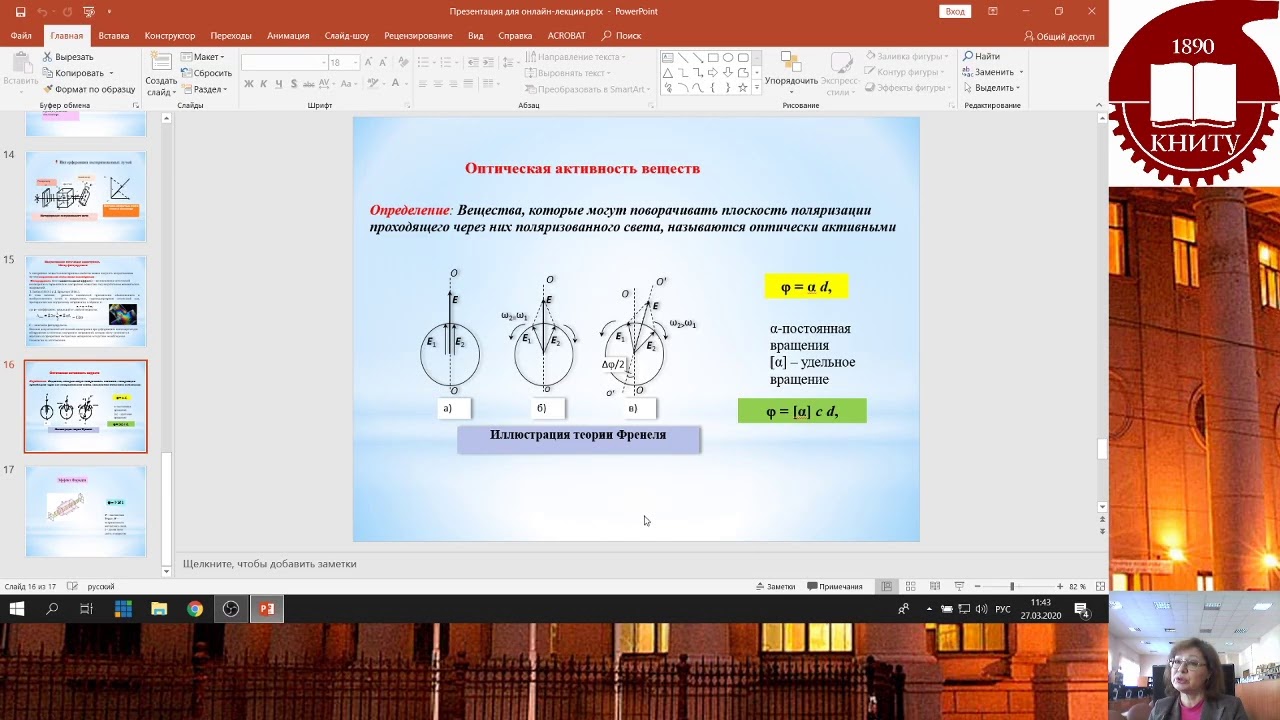Open the Конструктор tab
Viewport: 1280px width, 720px height.
[x=169, y=36]
